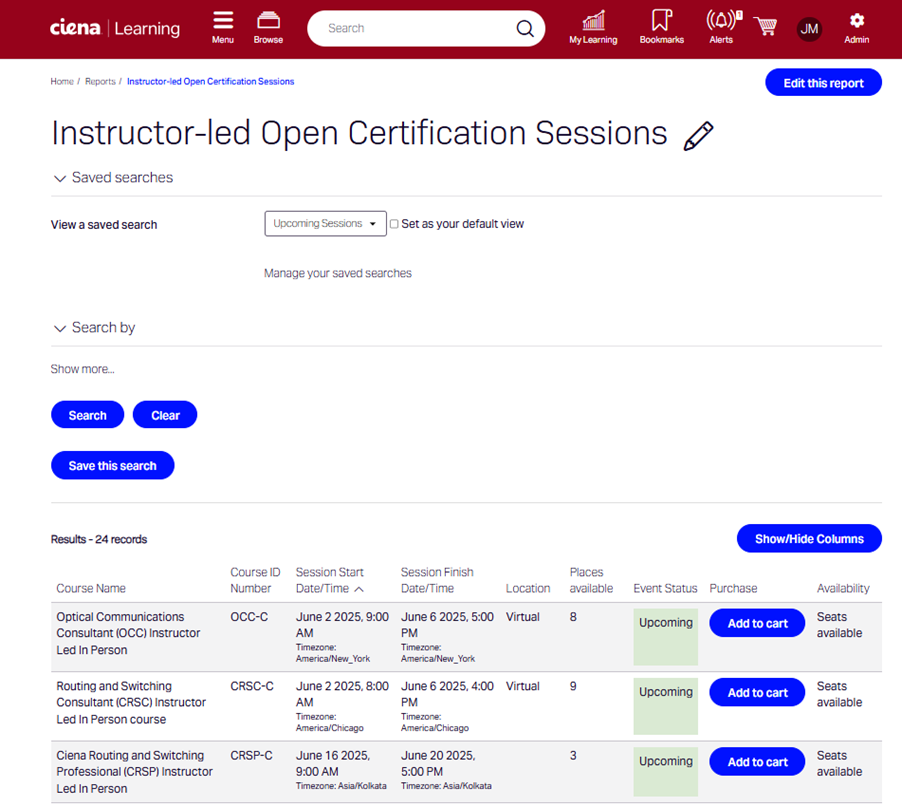Click the CRSP-C course ID cell
Viewport: 902px width, 807px height.
coord(251,755)
